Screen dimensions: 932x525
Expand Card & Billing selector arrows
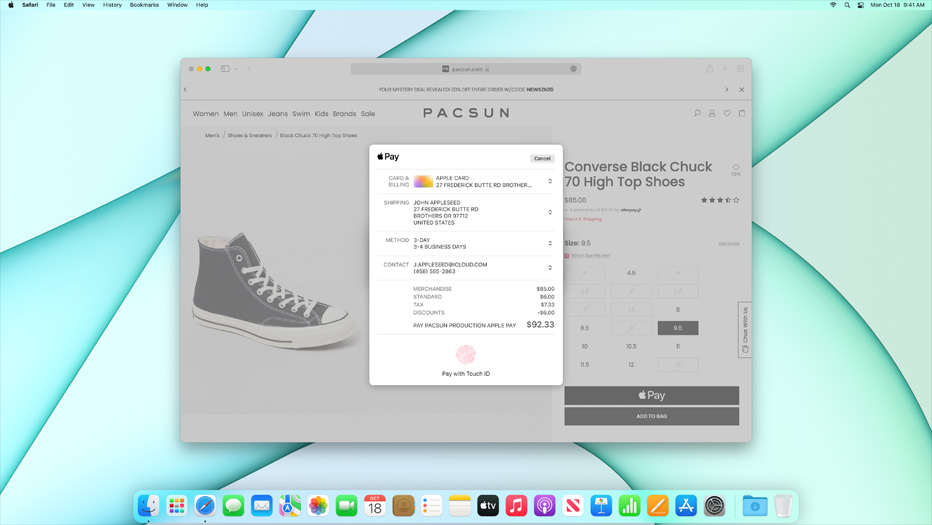[x=550, y=181]
